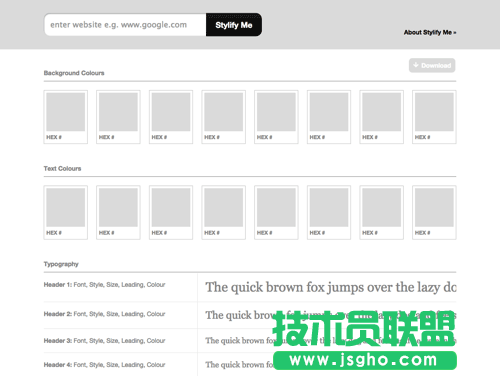Select the last Text Colours swatch
This screenshot has height=376, width=500.
click(x=434, y=213)
